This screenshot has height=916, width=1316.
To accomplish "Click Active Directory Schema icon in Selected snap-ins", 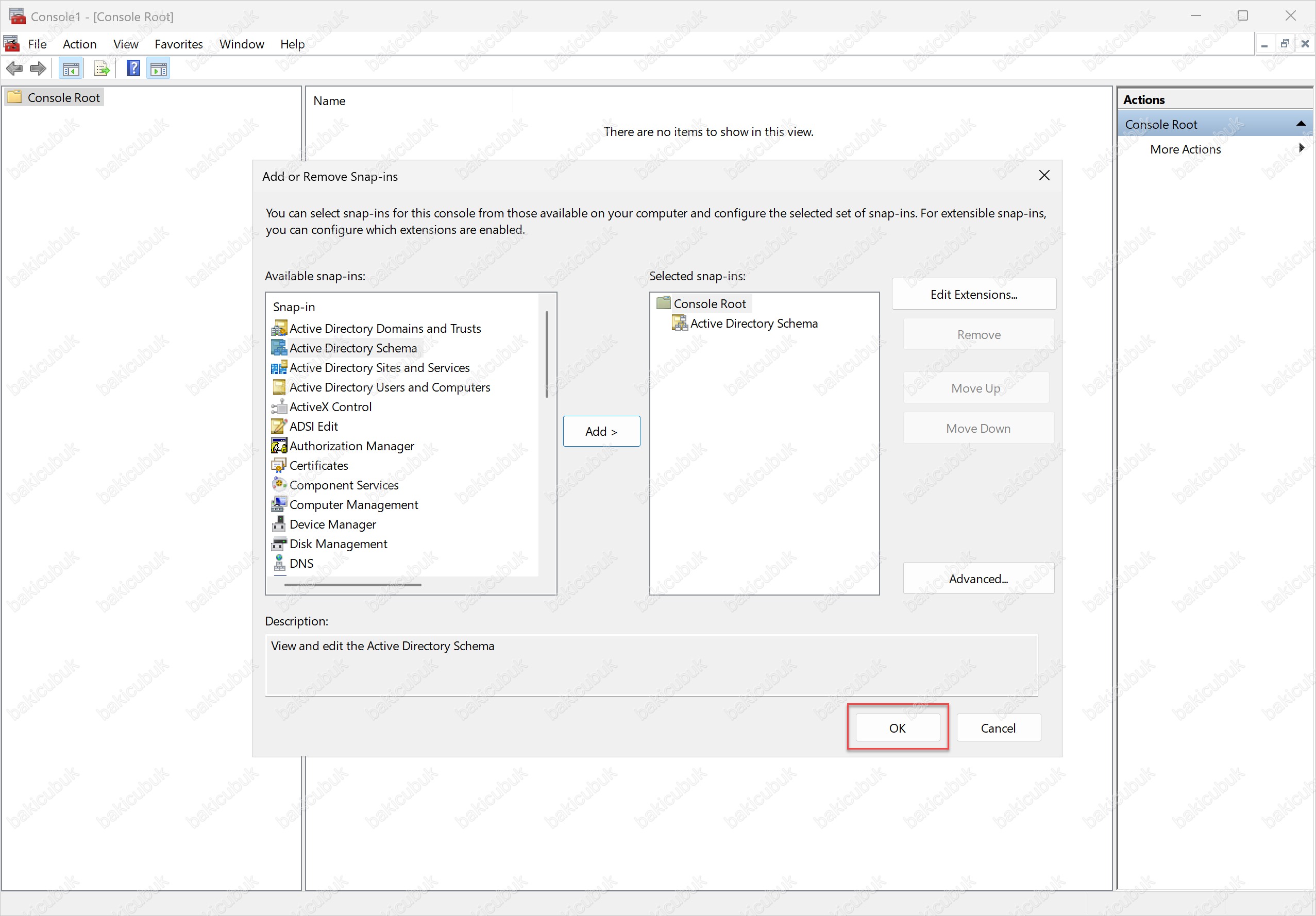I will 680,323.
